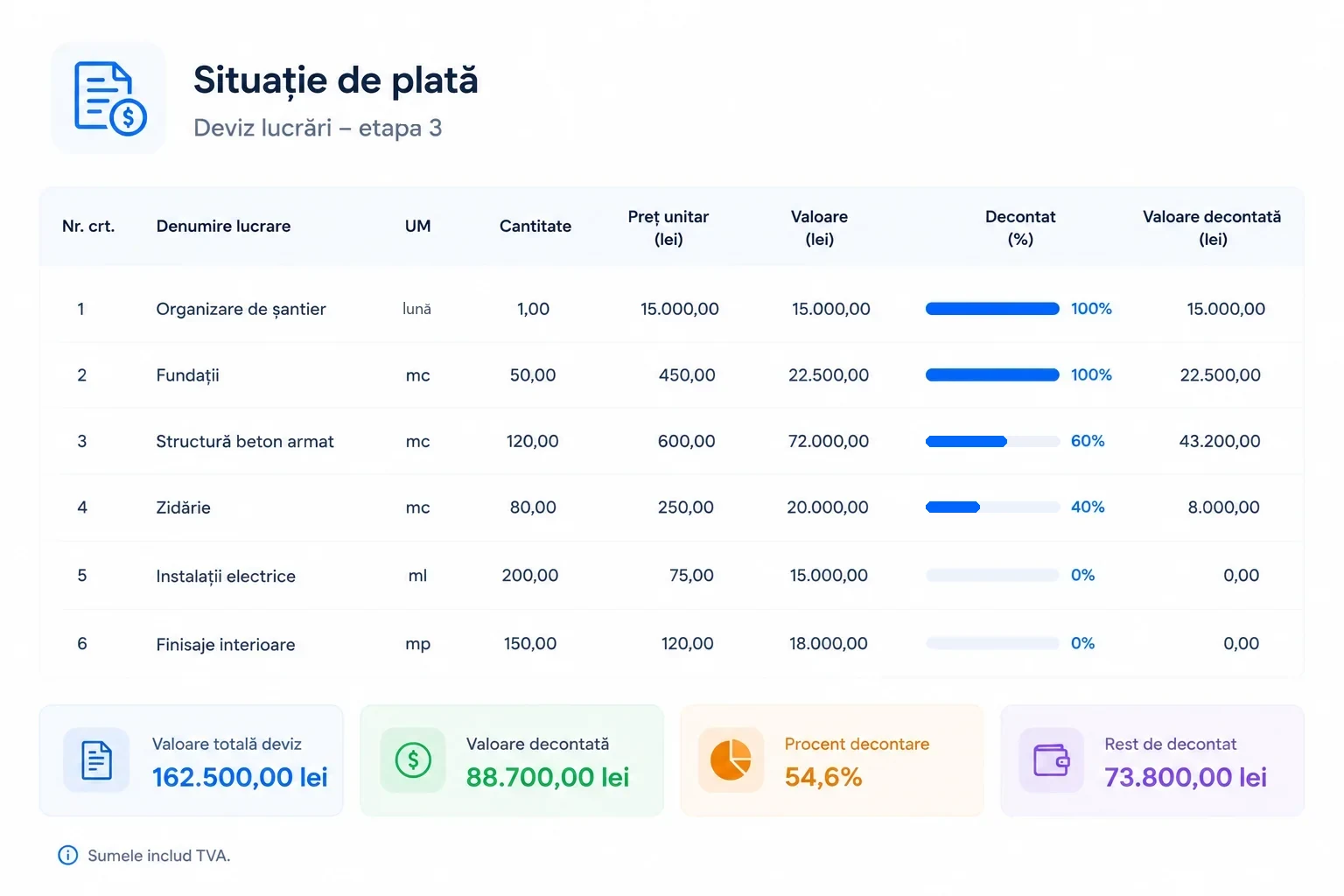Click the 88.700,00 lei settled total

point(548,777)
